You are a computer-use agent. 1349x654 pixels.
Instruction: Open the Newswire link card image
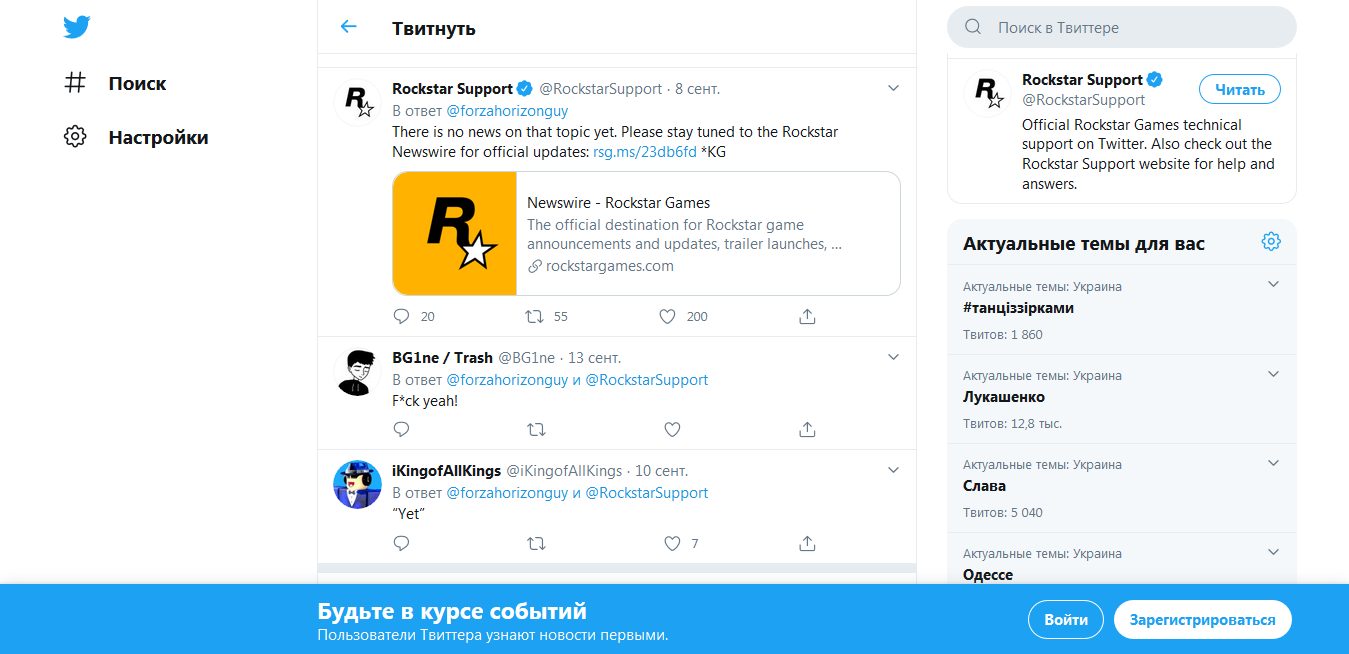point(455,233)
